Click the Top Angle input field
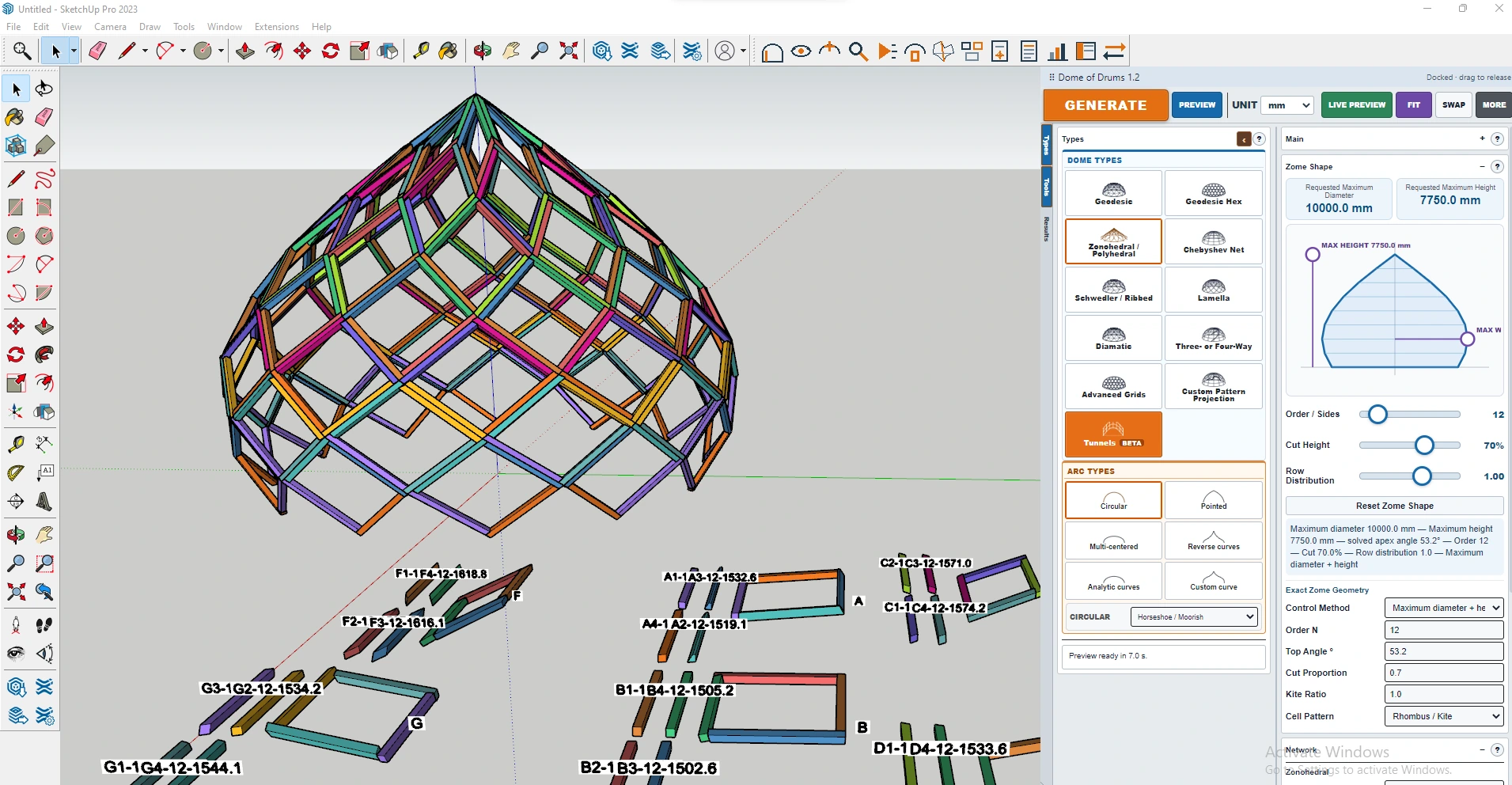1512x785 pixels. [1444, 651]
